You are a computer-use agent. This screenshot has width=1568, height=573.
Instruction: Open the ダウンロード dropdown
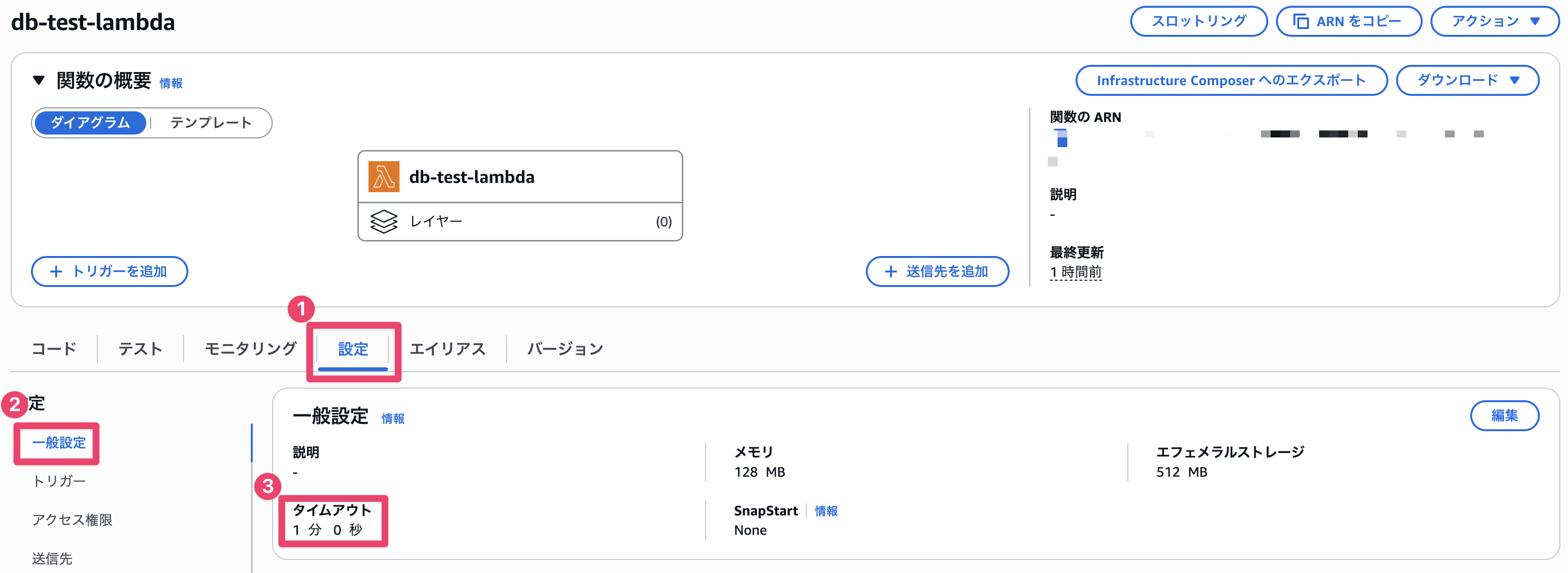pyautogui.click(x=1468, y=80)
